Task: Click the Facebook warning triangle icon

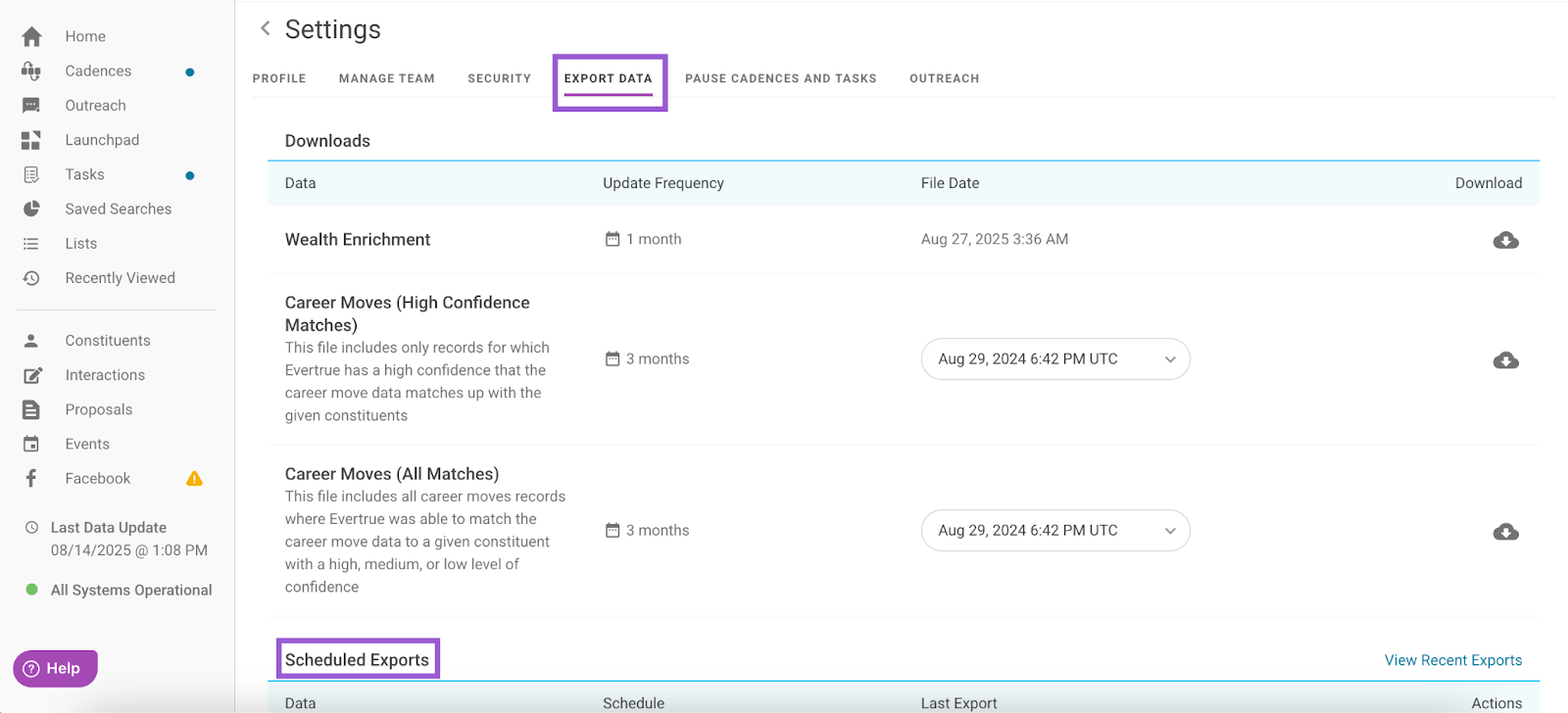Action: point(194,479)
